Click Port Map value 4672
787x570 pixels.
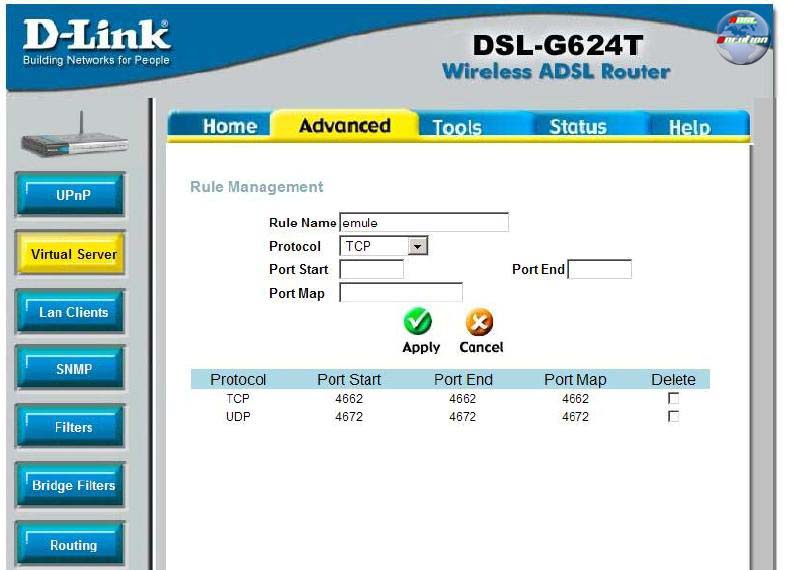point(575,416)
